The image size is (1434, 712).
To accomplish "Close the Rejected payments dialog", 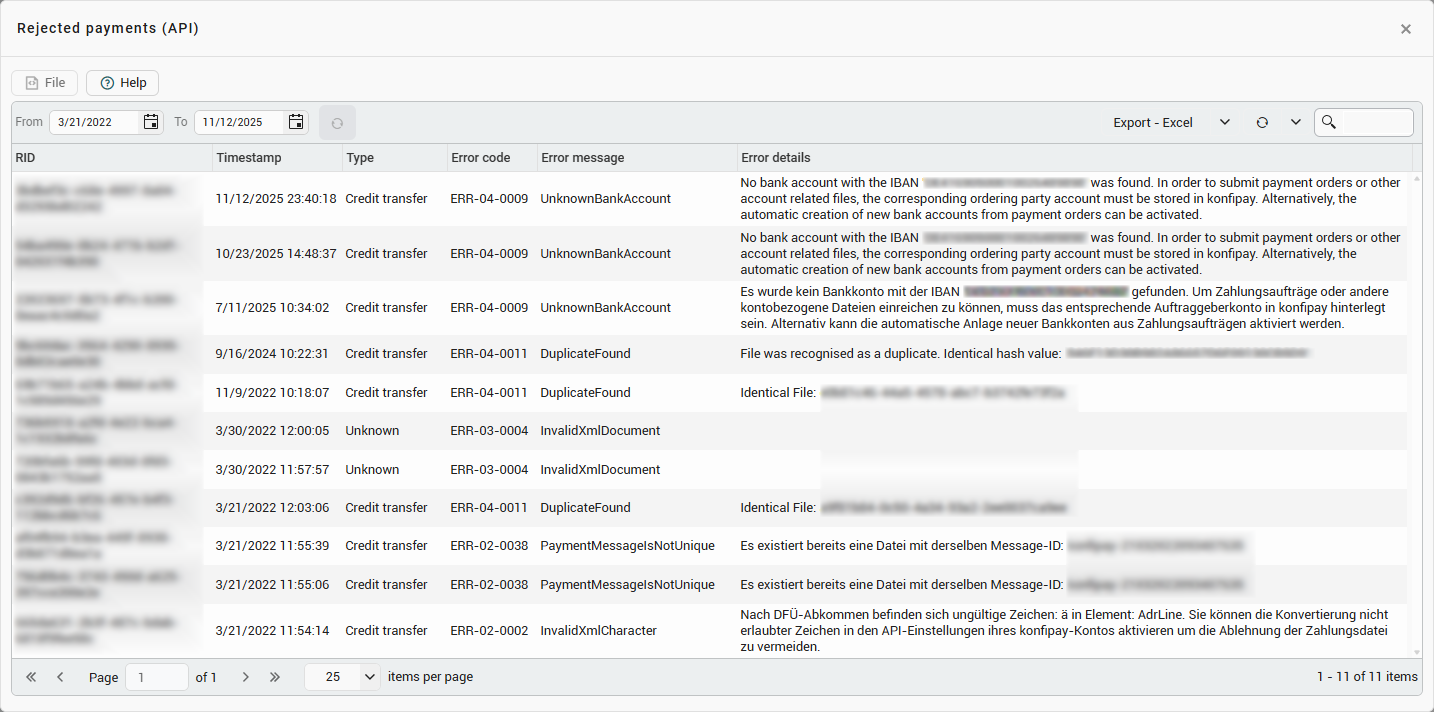I will click(x=1406, y=29).
